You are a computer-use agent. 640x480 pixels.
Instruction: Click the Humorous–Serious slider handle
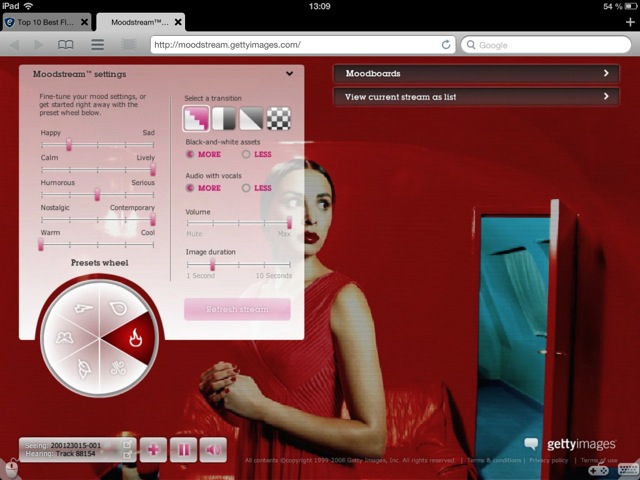tap(97, 194)
